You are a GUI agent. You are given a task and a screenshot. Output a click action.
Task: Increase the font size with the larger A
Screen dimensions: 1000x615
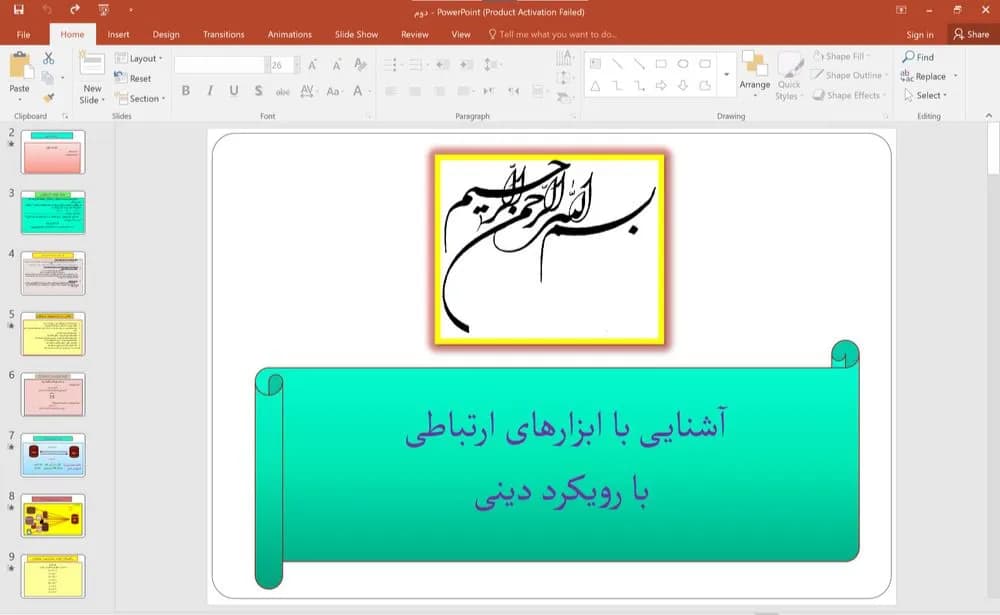pos(312,64)
